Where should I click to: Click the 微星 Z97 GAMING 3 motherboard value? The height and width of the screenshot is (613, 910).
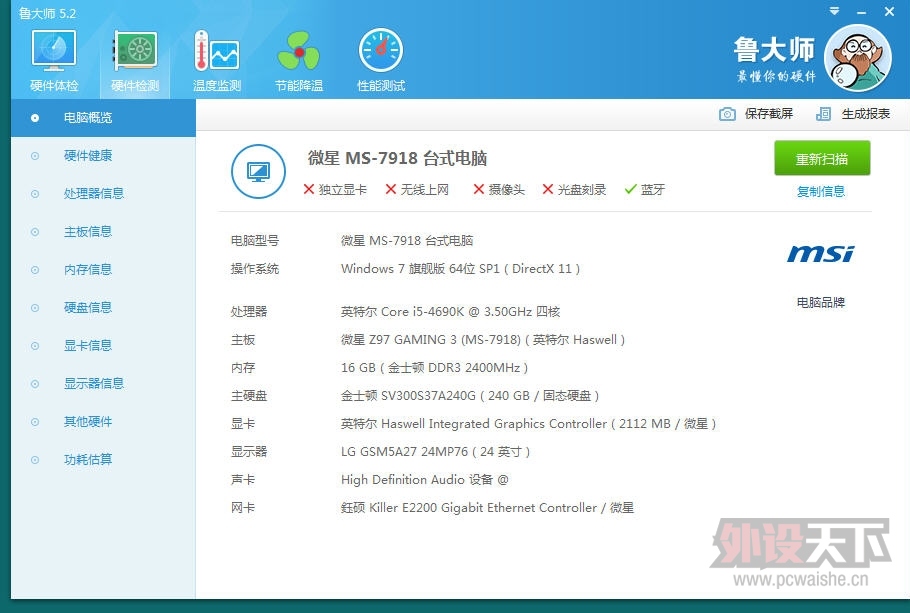(x=483, y=340)
